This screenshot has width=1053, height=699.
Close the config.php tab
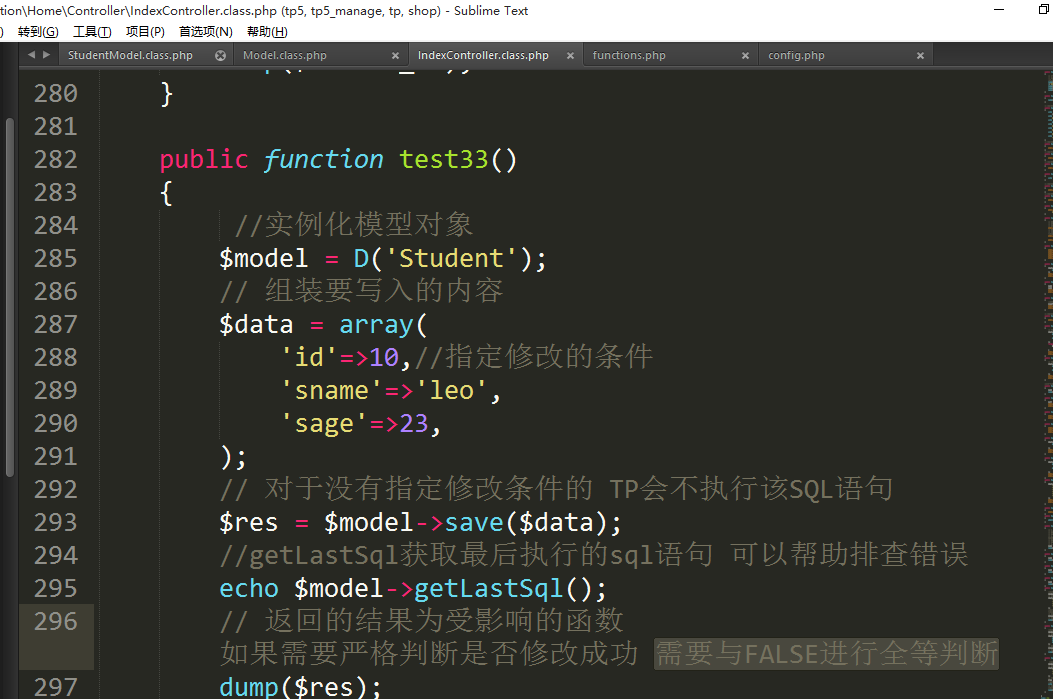920,56
